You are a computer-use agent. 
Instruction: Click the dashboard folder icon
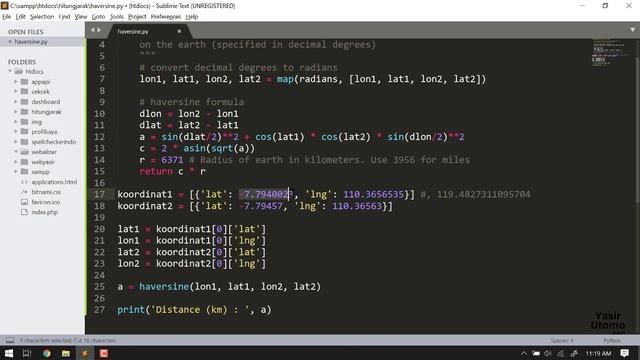pos(24,102)
